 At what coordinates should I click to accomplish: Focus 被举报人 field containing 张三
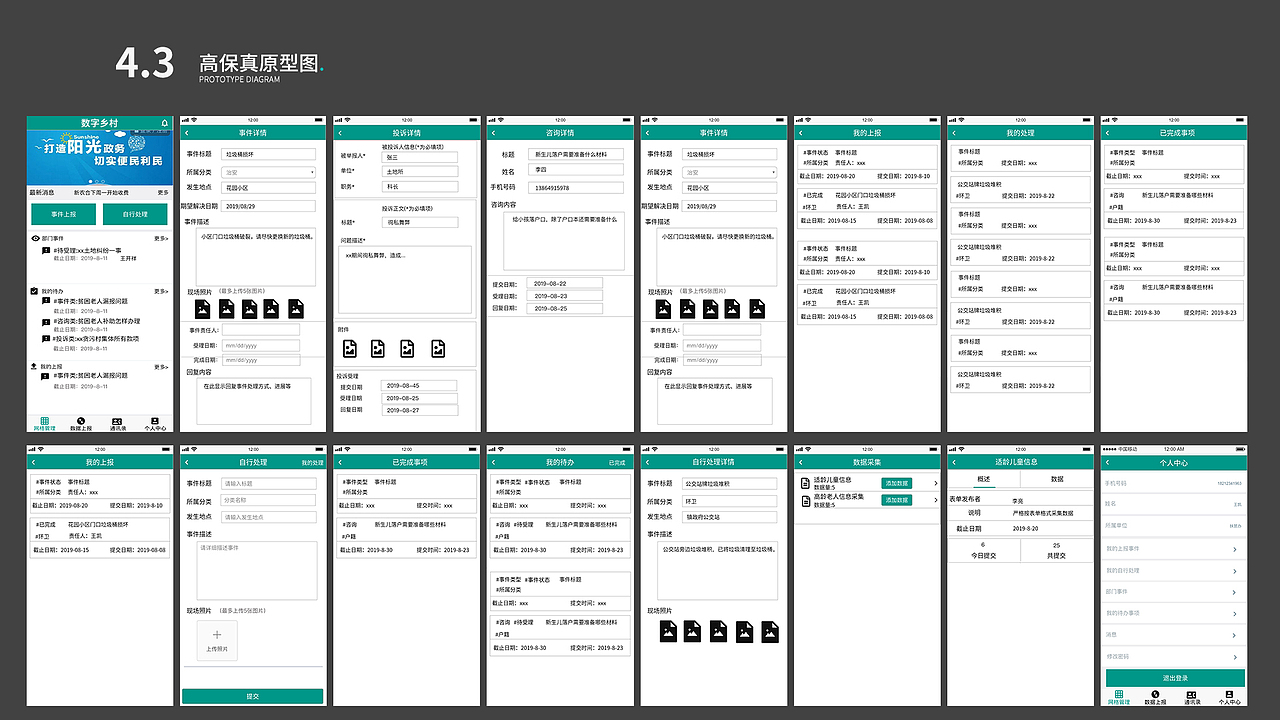pyautogui.click(x=421, y=157)
